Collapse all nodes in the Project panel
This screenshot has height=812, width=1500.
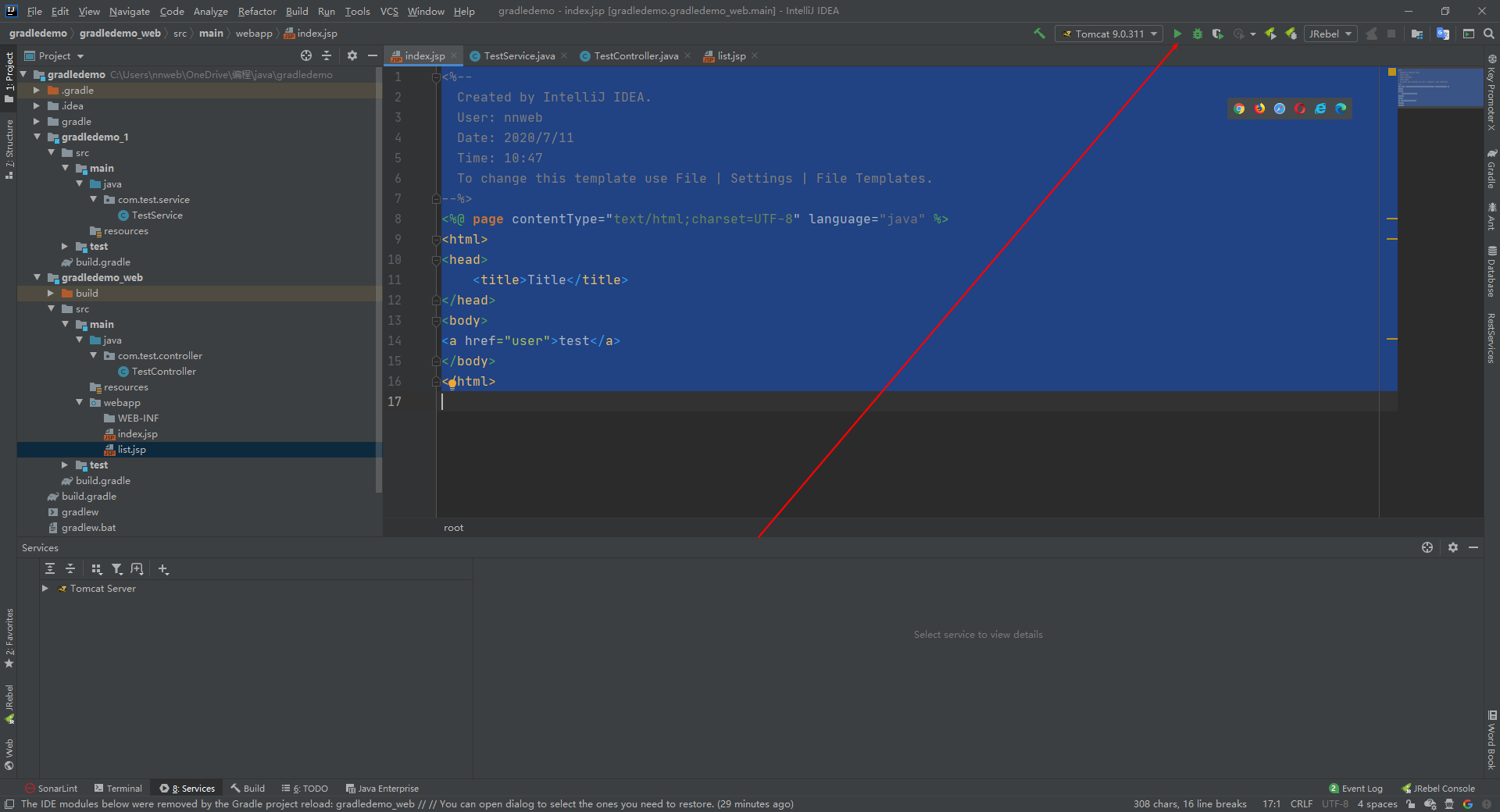[327, 55]
